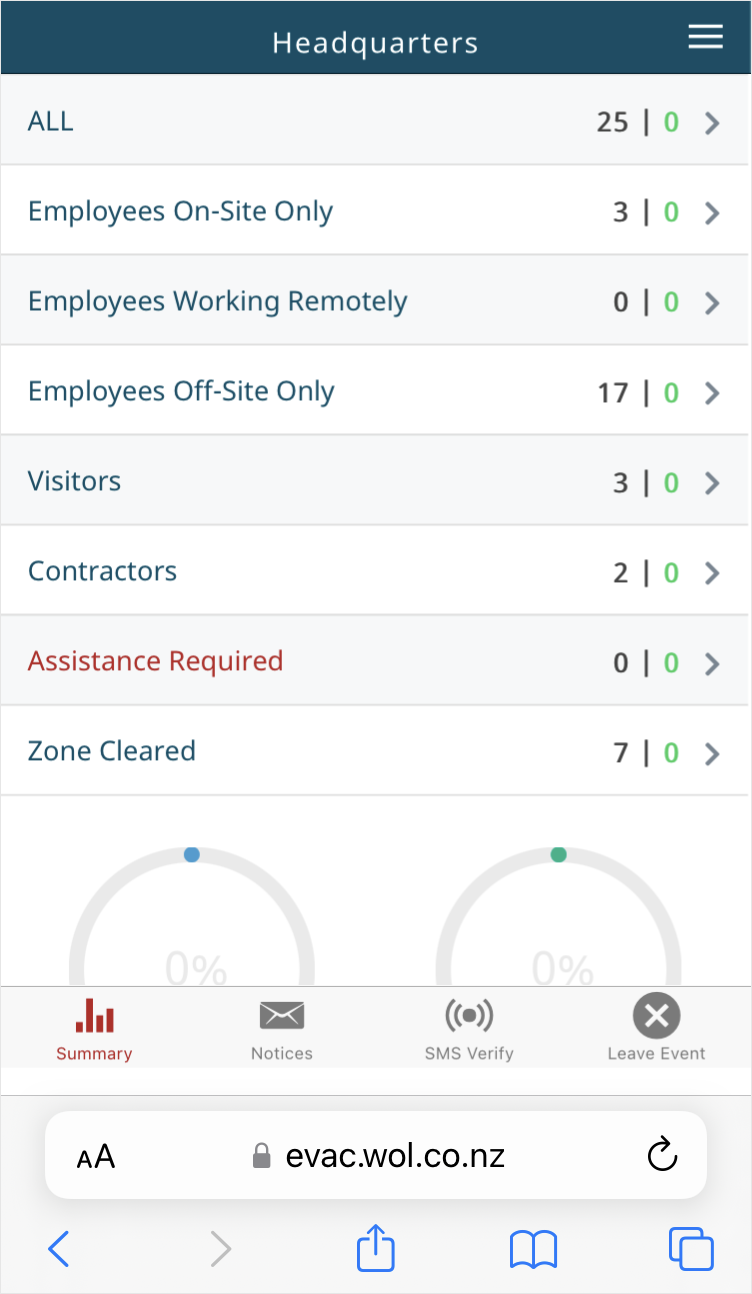Expand Employees On-Site Only chevron
Image resolution: width=752 pixels, height=1294 pixels.
click(712, 213)
